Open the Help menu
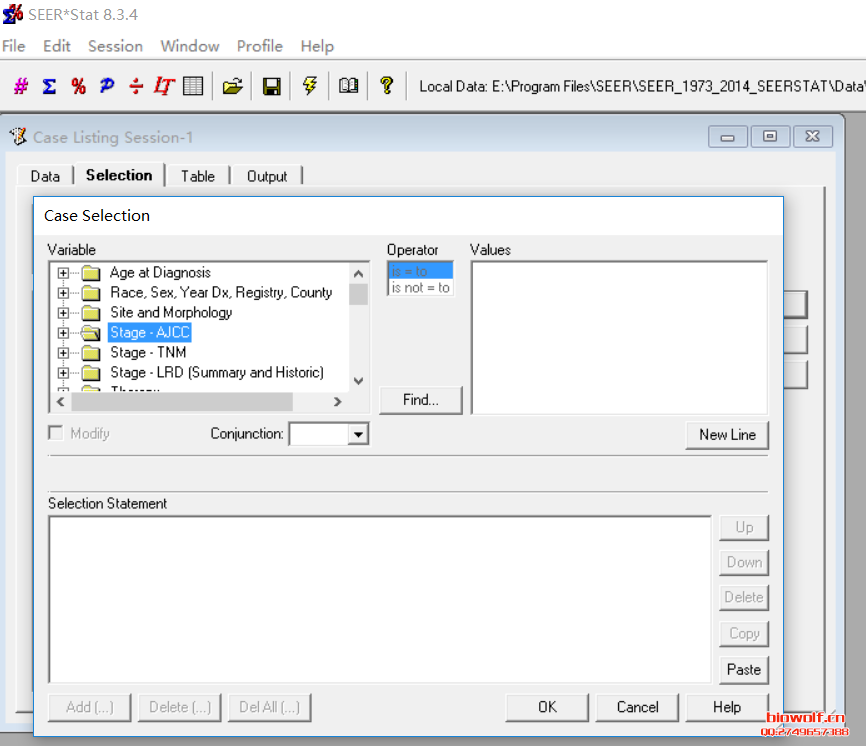This screenshot has width=866, height=746. point(317,46)
